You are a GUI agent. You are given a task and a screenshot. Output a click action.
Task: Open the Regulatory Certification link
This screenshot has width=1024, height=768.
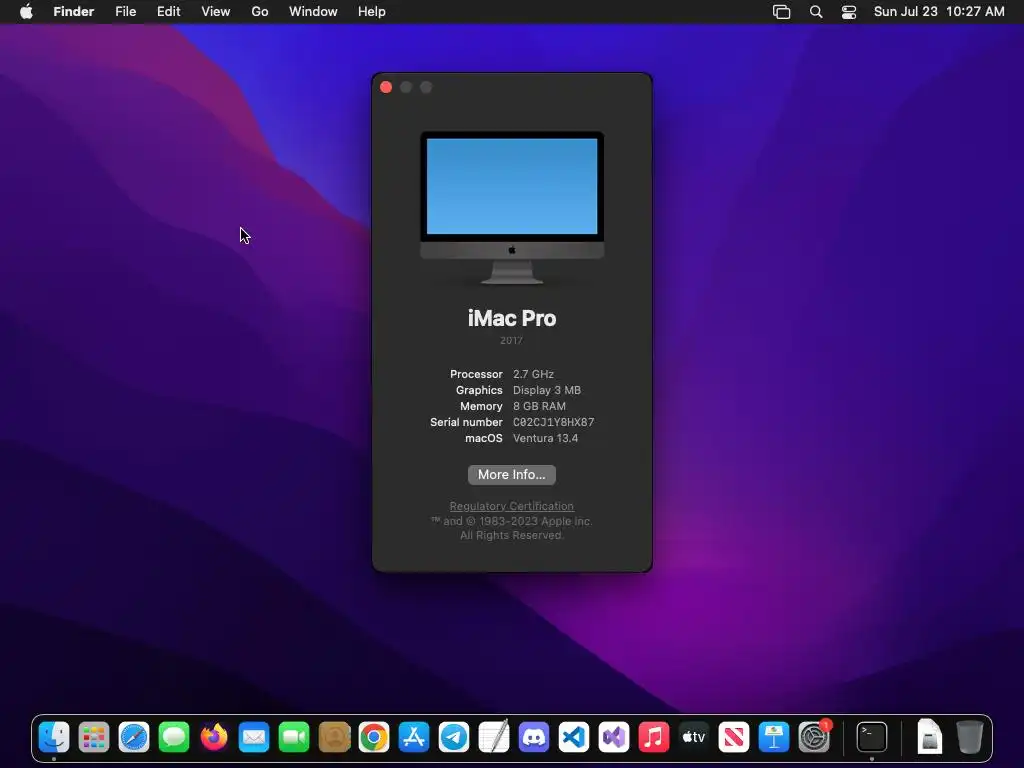tap(512, 506)
